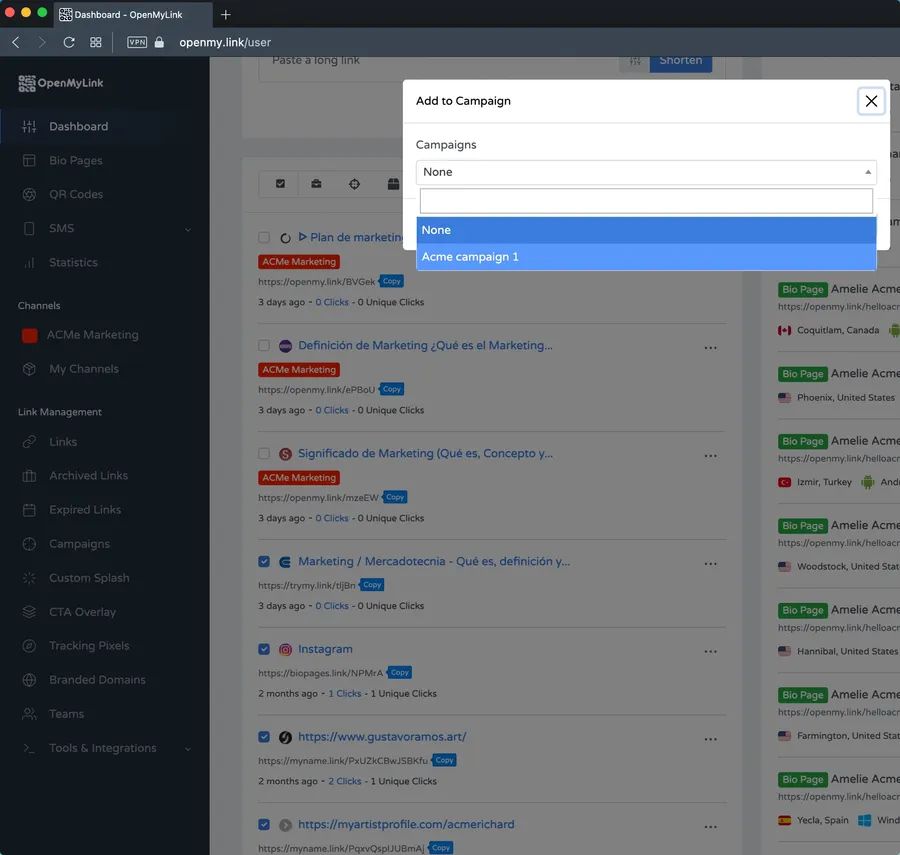The height and width of the screenshot is (855, 900).
Task: Uncheck the Marketing / Mercadotecnia link
Action: click(x=264, y=561)
